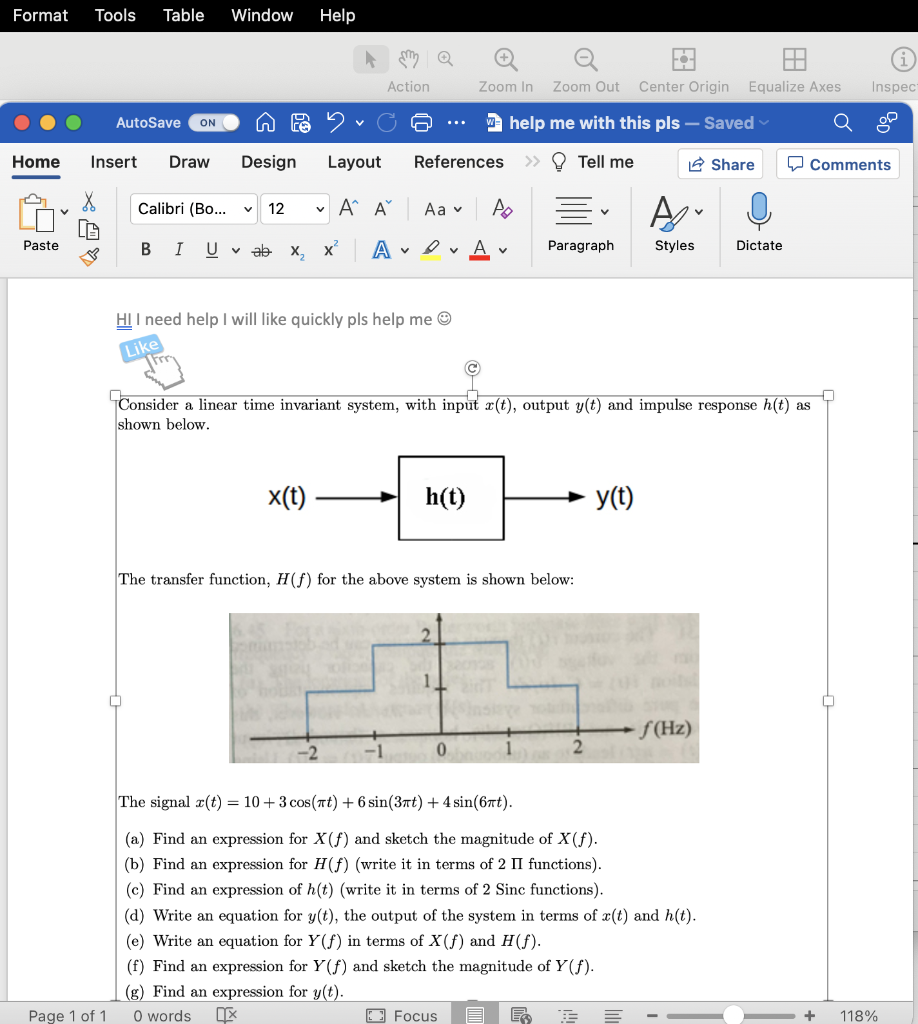918x1024 pixels.
Task: Select the subscript icon
Action: tap(296, 250)
